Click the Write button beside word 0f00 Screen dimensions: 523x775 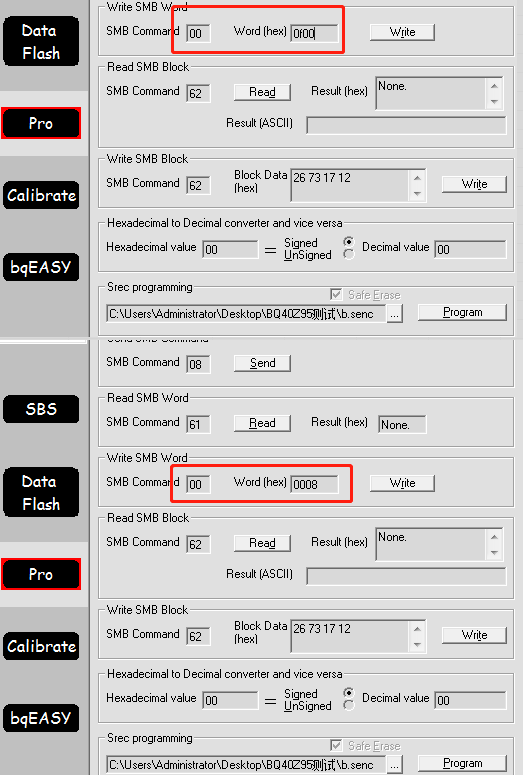point(402,32)
